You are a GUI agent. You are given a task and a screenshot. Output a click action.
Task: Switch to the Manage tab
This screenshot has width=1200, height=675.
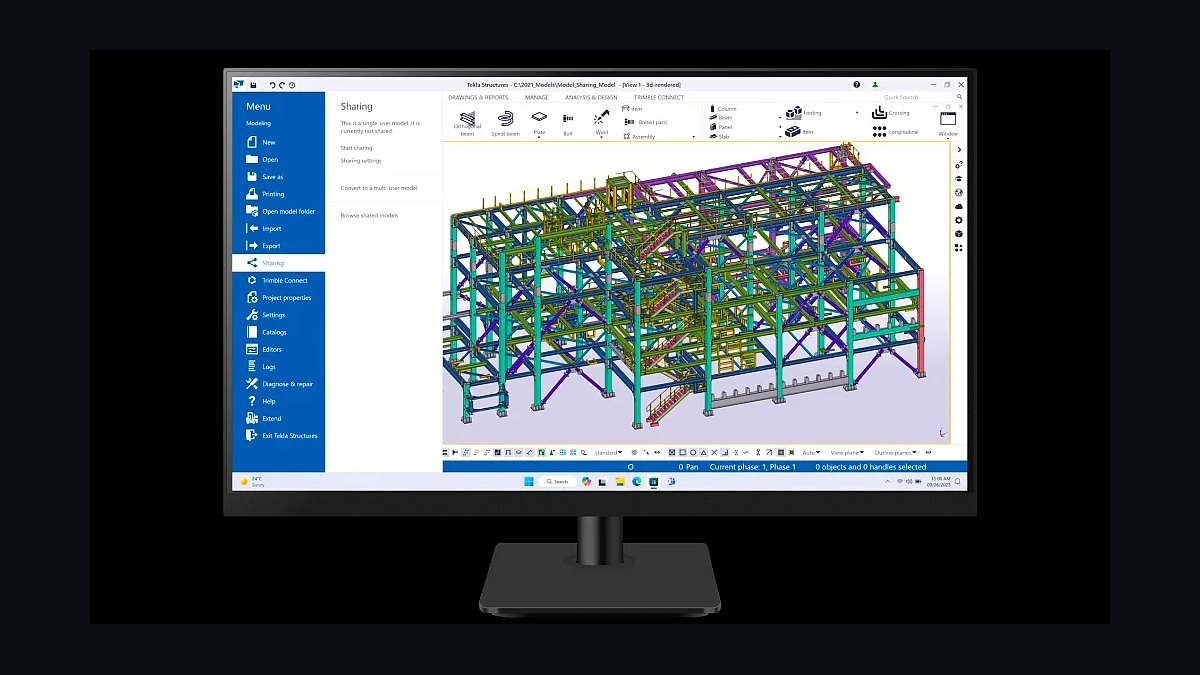click(537, 98)
